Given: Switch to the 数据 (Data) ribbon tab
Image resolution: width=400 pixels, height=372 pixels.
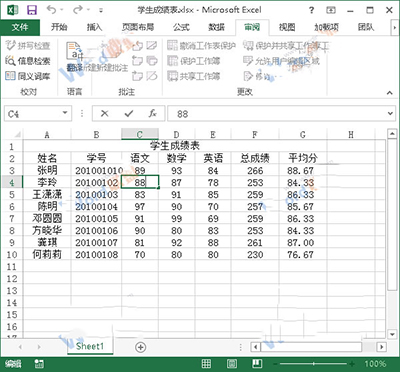Looking at the screenshot, I should pos(216,27).
